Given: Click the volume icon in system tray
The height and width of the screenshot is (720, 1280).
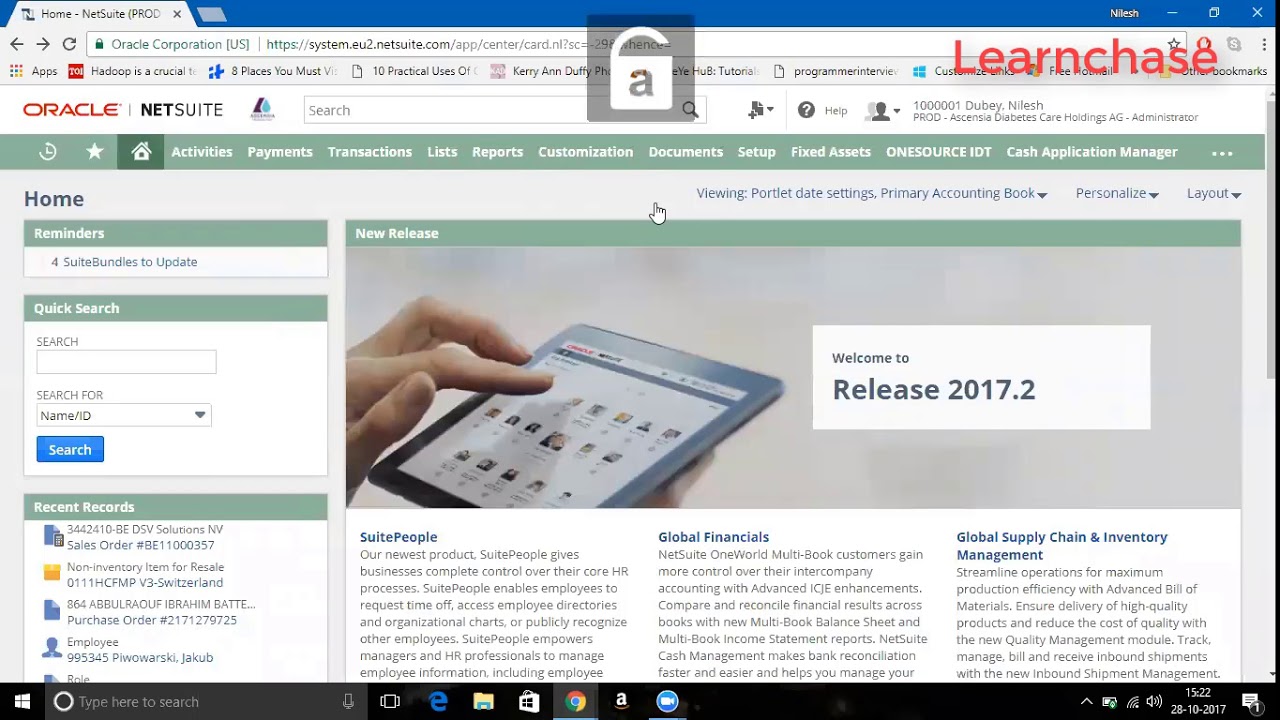Looking at the screenshot, I should coord(1155,702).
